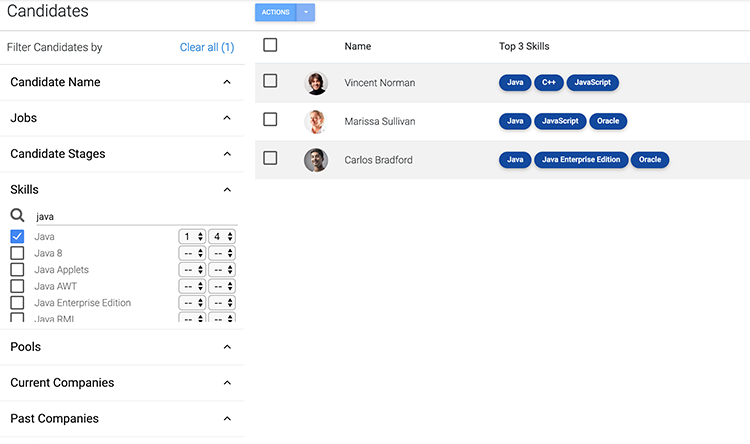Image resolution: width=750 pixels, height=444 pixels.
Task: Click Marissa Sullivan's Oracle skill tag
Action: pyautogui.click(x=608, y=121)
